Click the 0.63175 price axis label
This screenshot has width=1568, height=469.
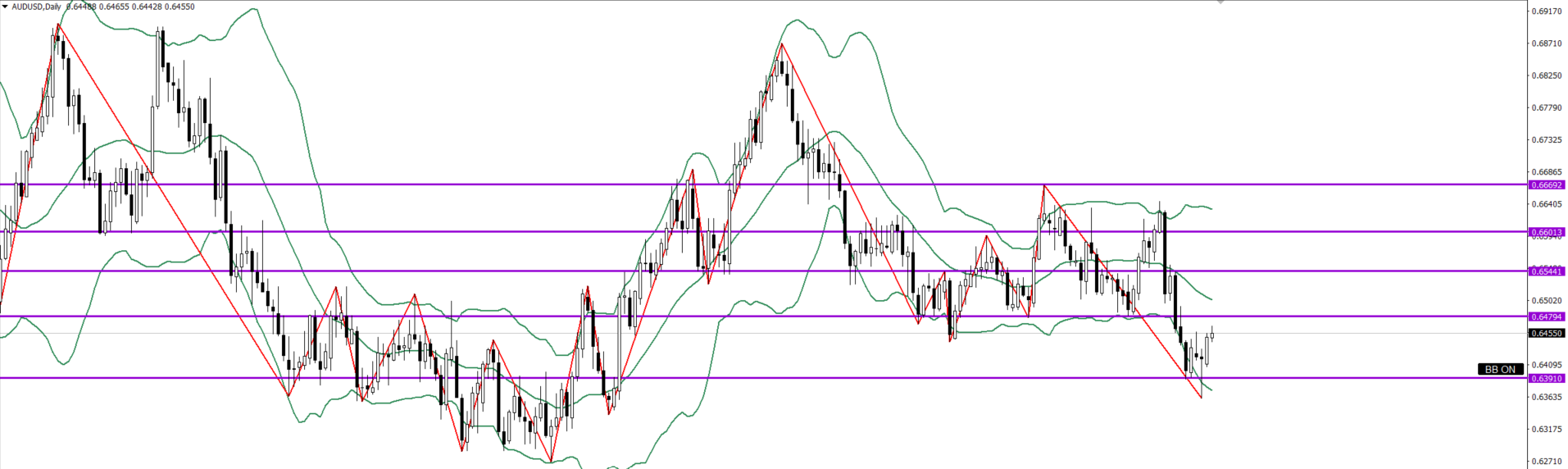pyautogui.click(x=1545, y=429)
